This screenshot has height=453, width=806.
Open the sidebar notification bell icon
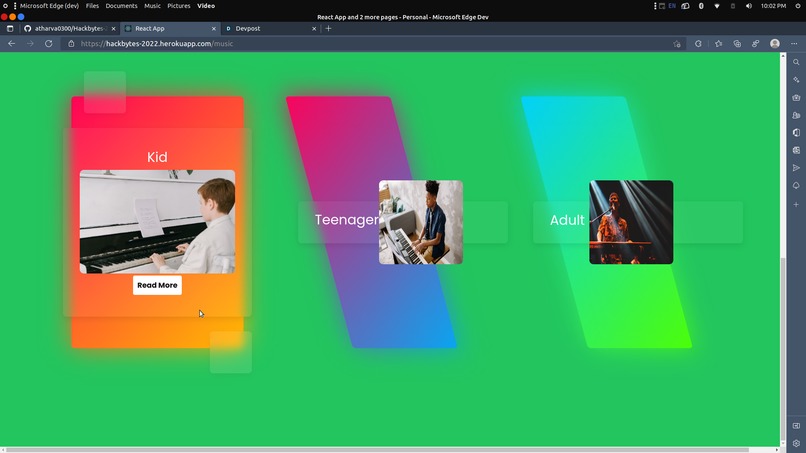pyautogui.click(x=796, y=186)
